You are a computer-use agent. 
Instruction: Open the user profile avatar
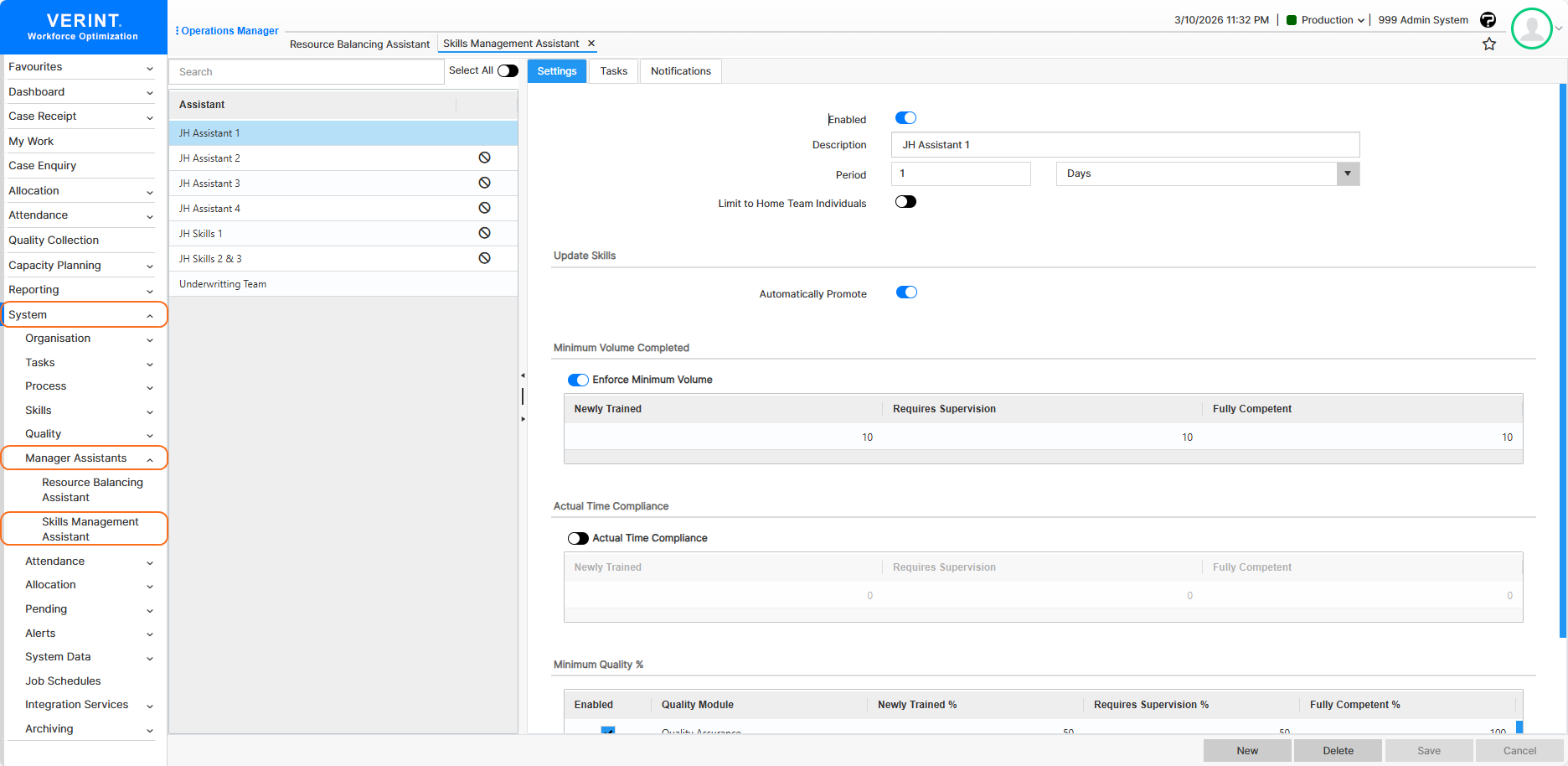coord(1531,28)
